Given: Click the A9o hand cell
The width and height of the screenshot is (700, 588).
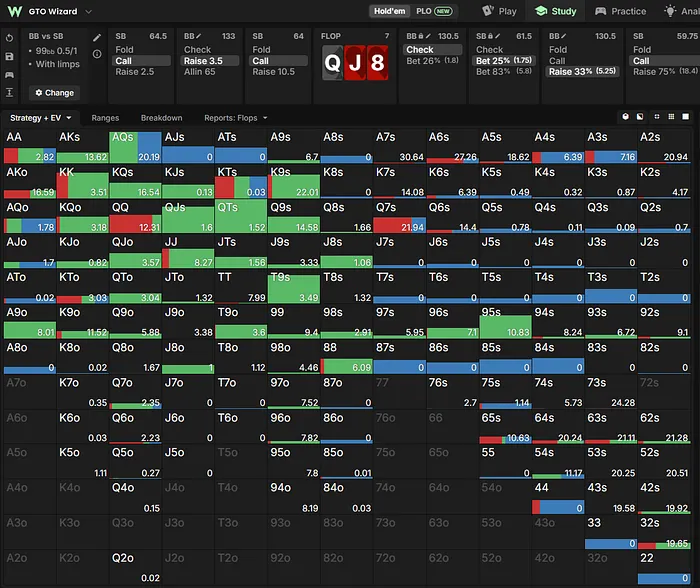Looking at the screenshot, I should click(30, 322).
